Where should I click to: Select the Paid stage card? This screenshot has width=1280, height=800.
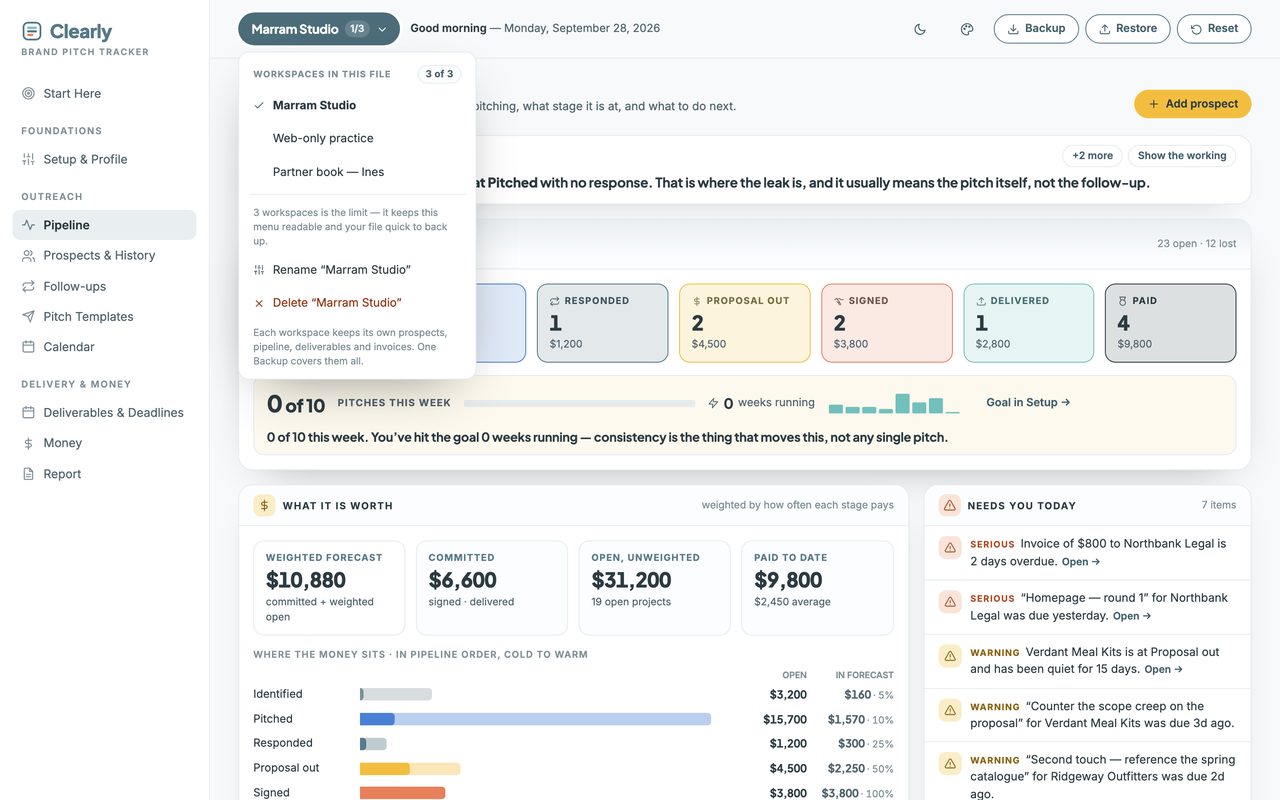[x=1170, y=323]
